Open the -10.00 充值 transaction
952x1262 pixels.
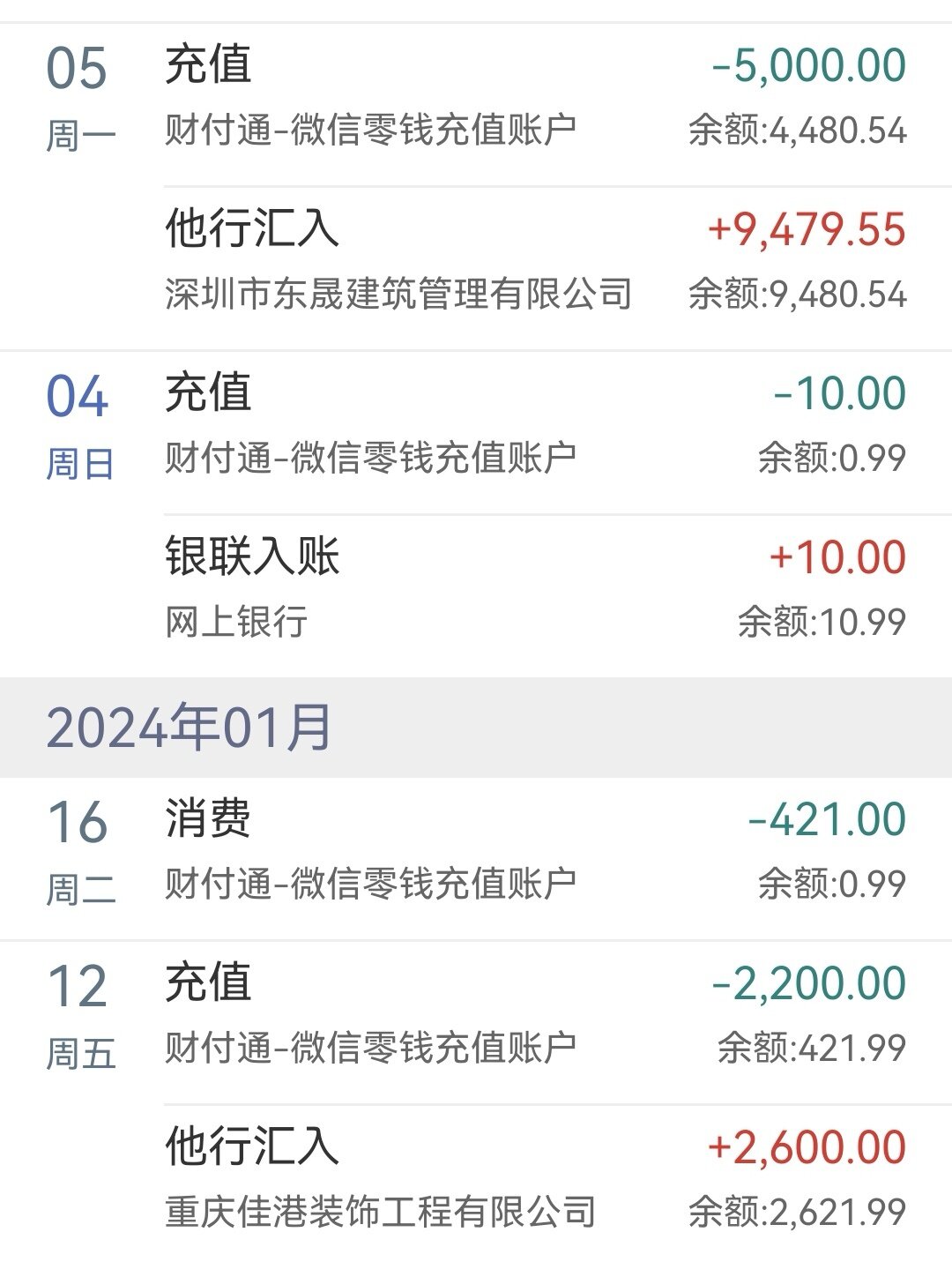point(535,433)
